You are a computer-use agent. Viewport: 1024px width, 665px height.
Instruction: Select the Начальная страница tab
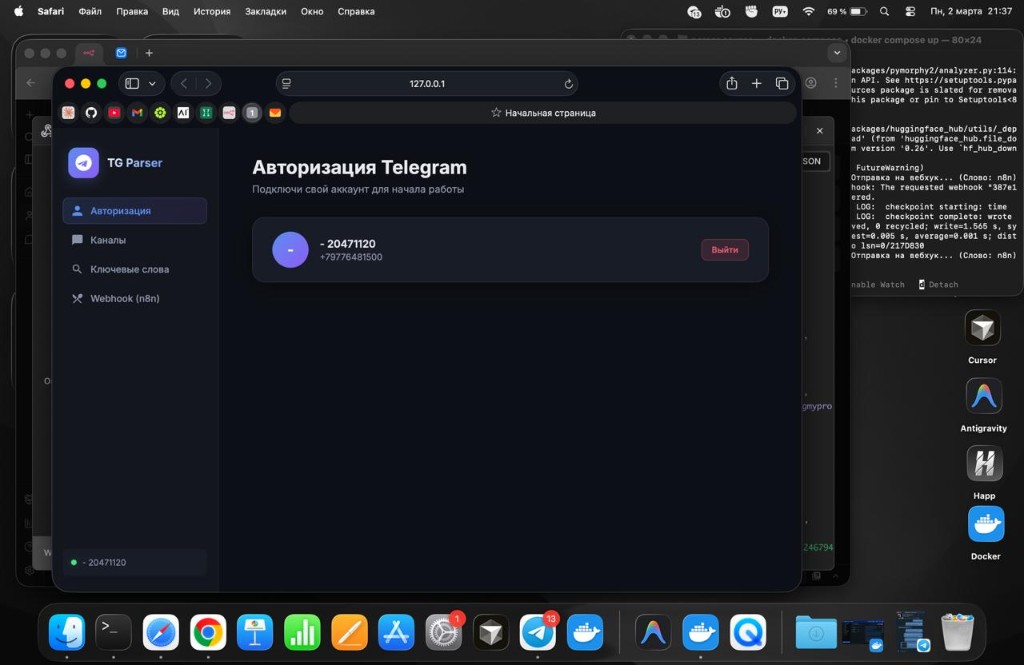pyautogui.click(x=543, y=113)
